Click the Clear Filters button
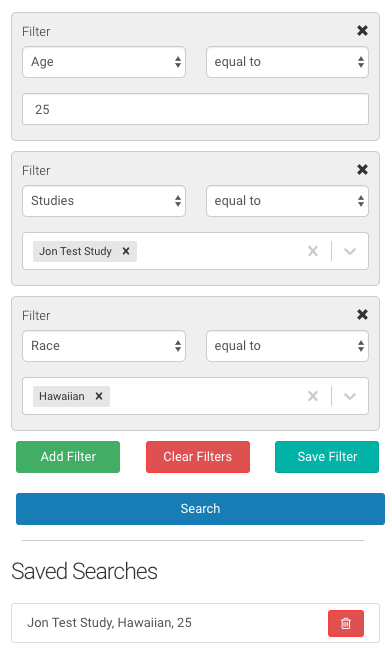The width and height of the screenshot is (390, 656). click(x=198, y=457)
